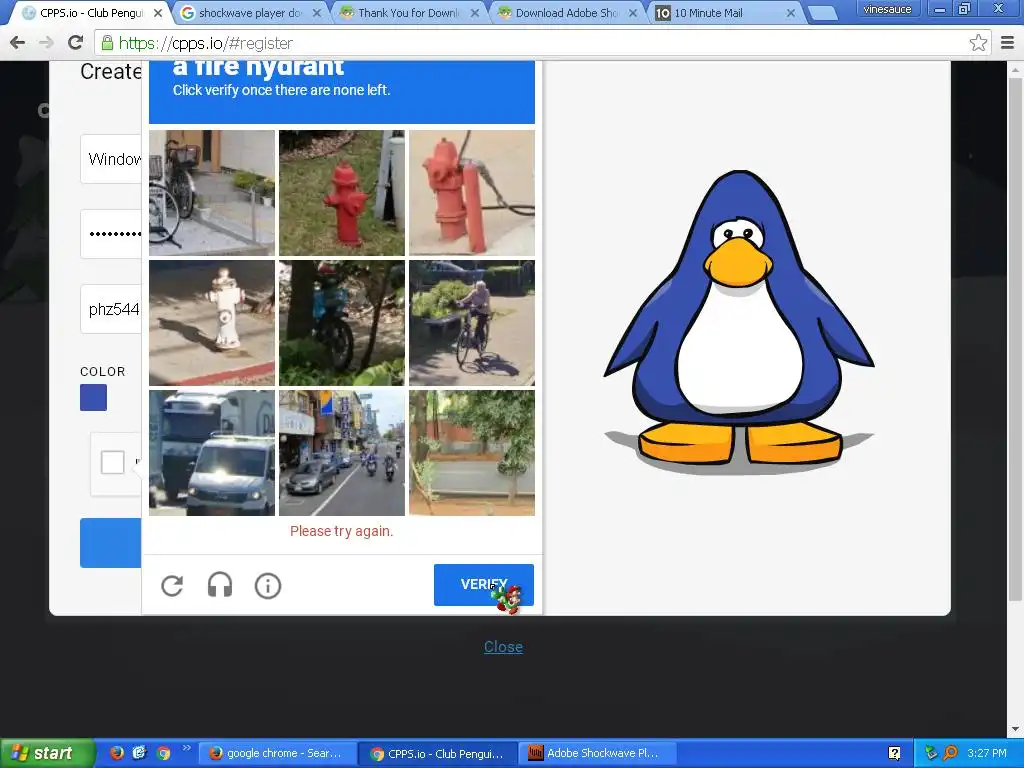The width and height of the screenshot is (1024, 768).
Task: Launch Firefox from quick launch
Action: pyautogui.click(x=117, y=753)
